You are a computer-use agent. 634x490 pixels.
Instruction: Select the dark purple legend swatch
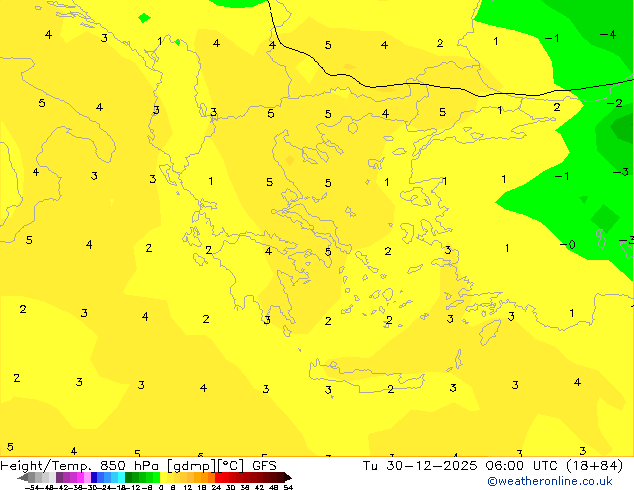click(59, 477)
